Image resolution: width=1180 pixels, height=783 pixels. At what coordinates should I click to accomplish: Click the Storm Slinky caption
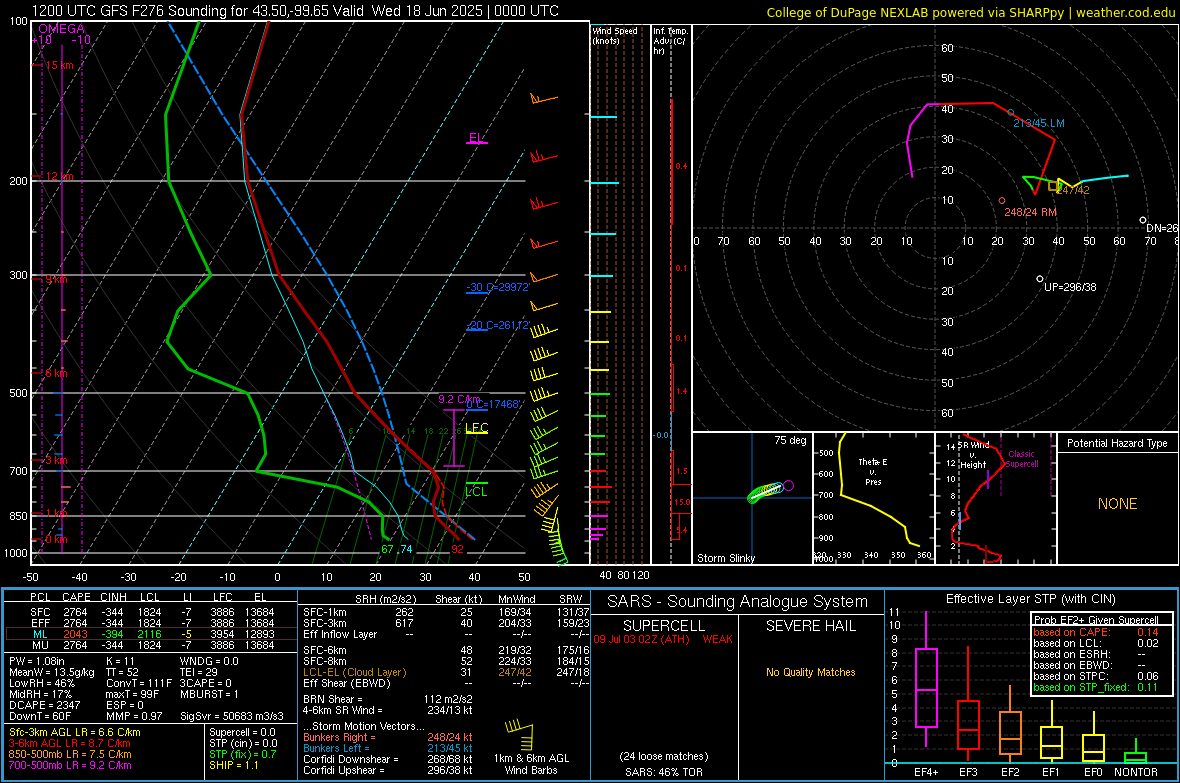click(x=725, y=558)
